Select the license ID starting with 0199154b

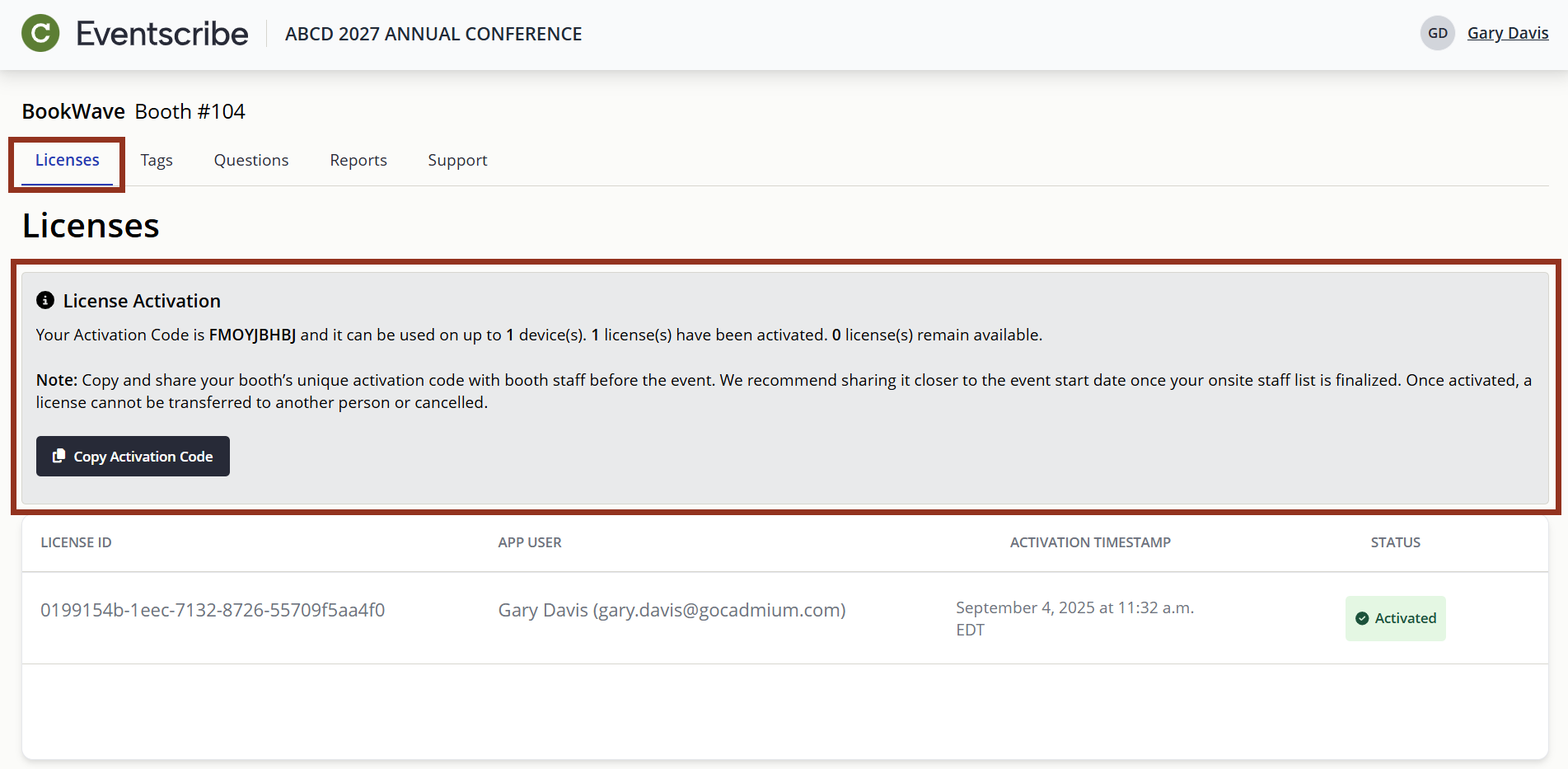[x=213, y=610]
